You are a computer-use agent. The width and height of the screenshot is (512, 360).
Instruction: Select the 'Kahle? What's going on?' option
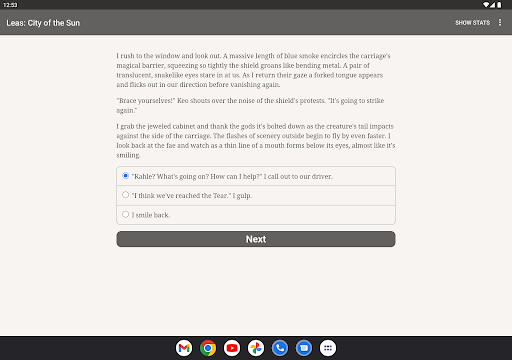pos(256,176)
